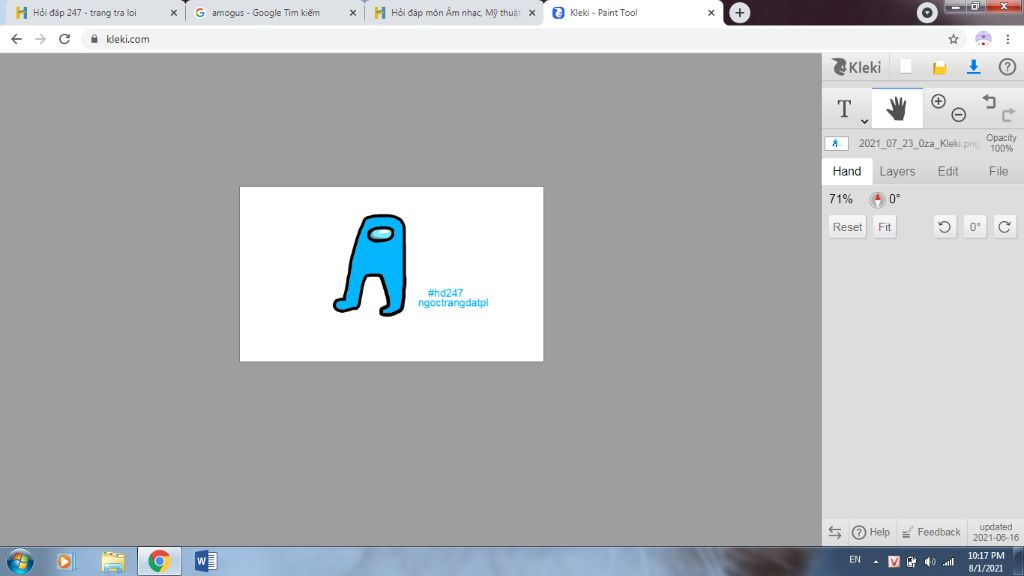The height and width of the screenshot is (576, 1024).
Task: Close the Kleki - Paint Tool browser tab
Action: pos(711,12)
